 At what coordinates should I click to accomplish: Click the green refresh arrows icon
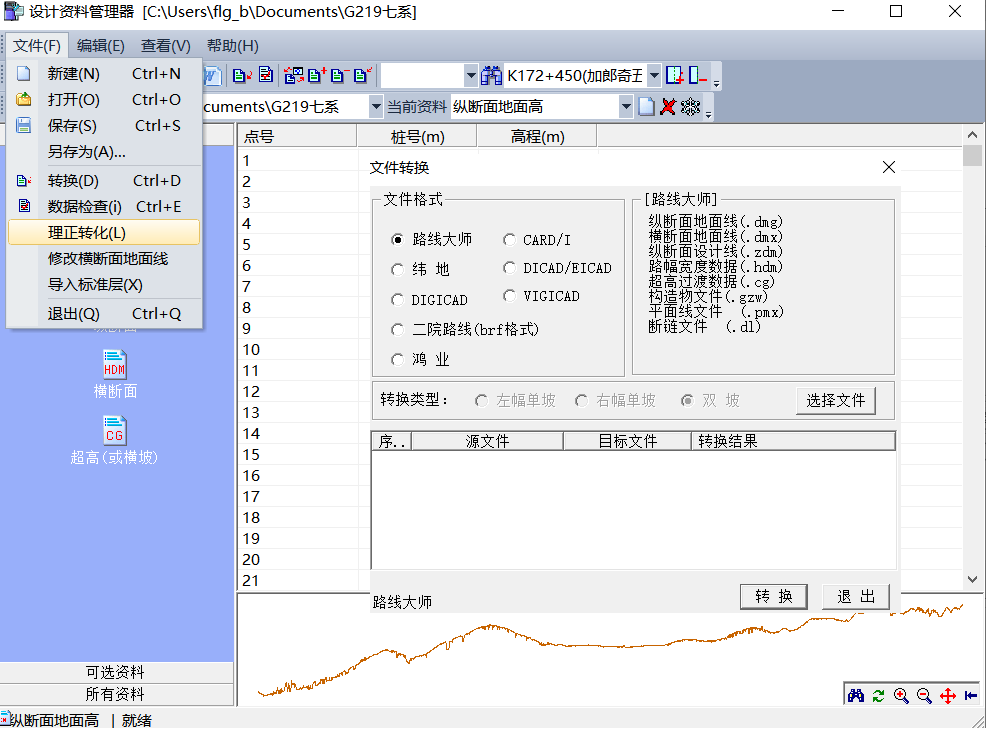[879, 696]
